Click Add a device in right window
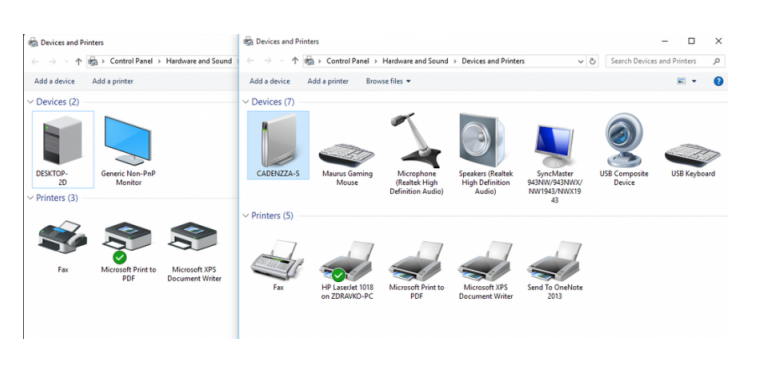This screenshot has height=380, width=760. click(x=269, y=81)
